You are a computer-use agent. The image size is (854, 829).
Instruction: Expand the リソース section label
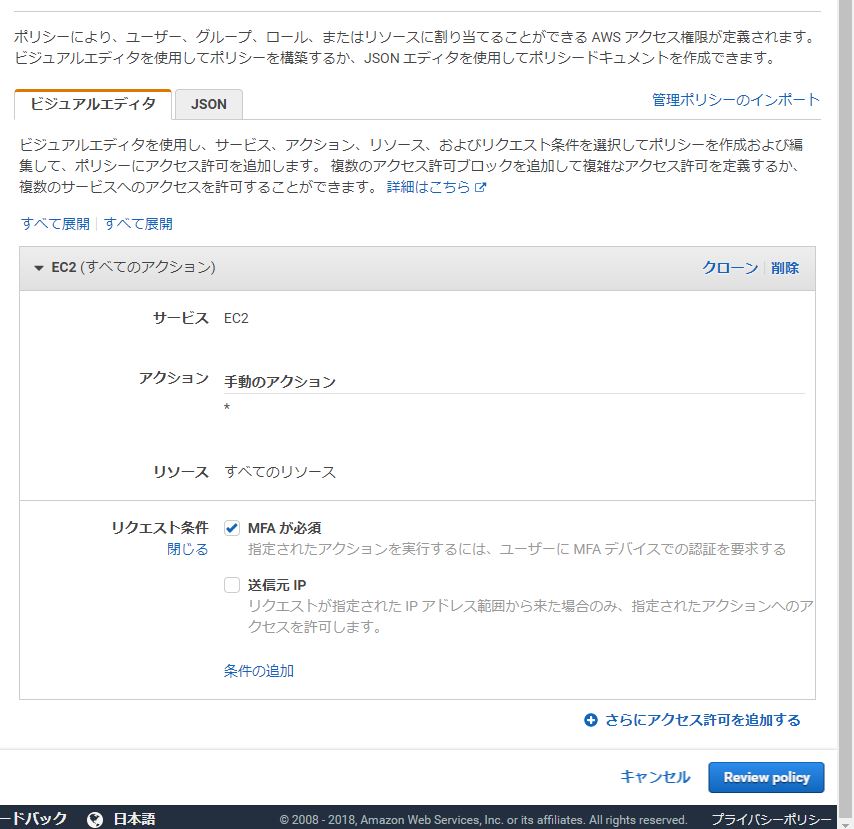click(181, 472)
